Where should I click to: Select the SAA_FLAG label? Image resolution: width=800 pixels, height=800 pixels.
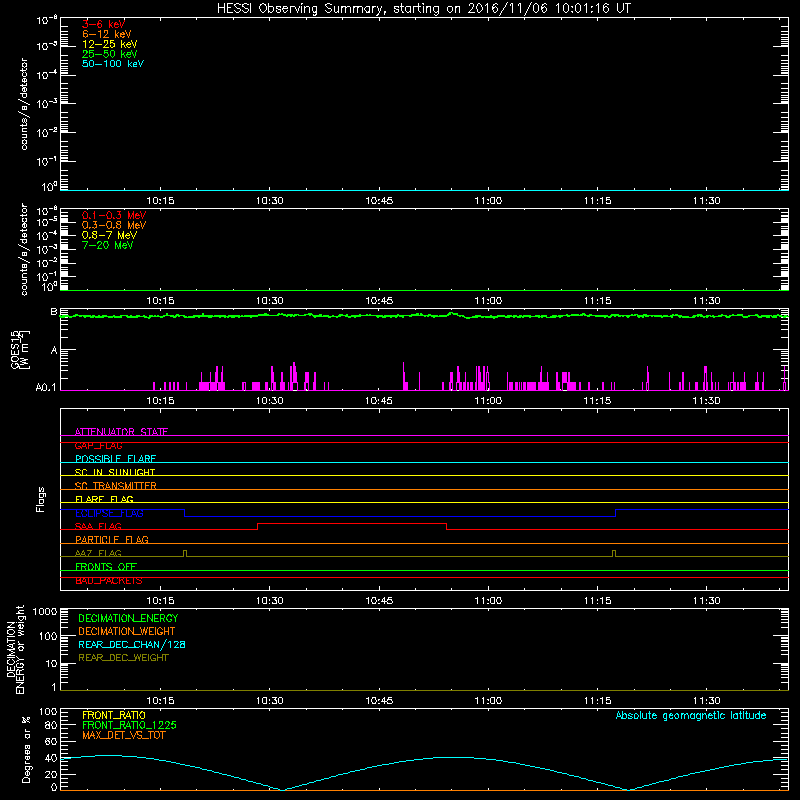coord(98,526)
